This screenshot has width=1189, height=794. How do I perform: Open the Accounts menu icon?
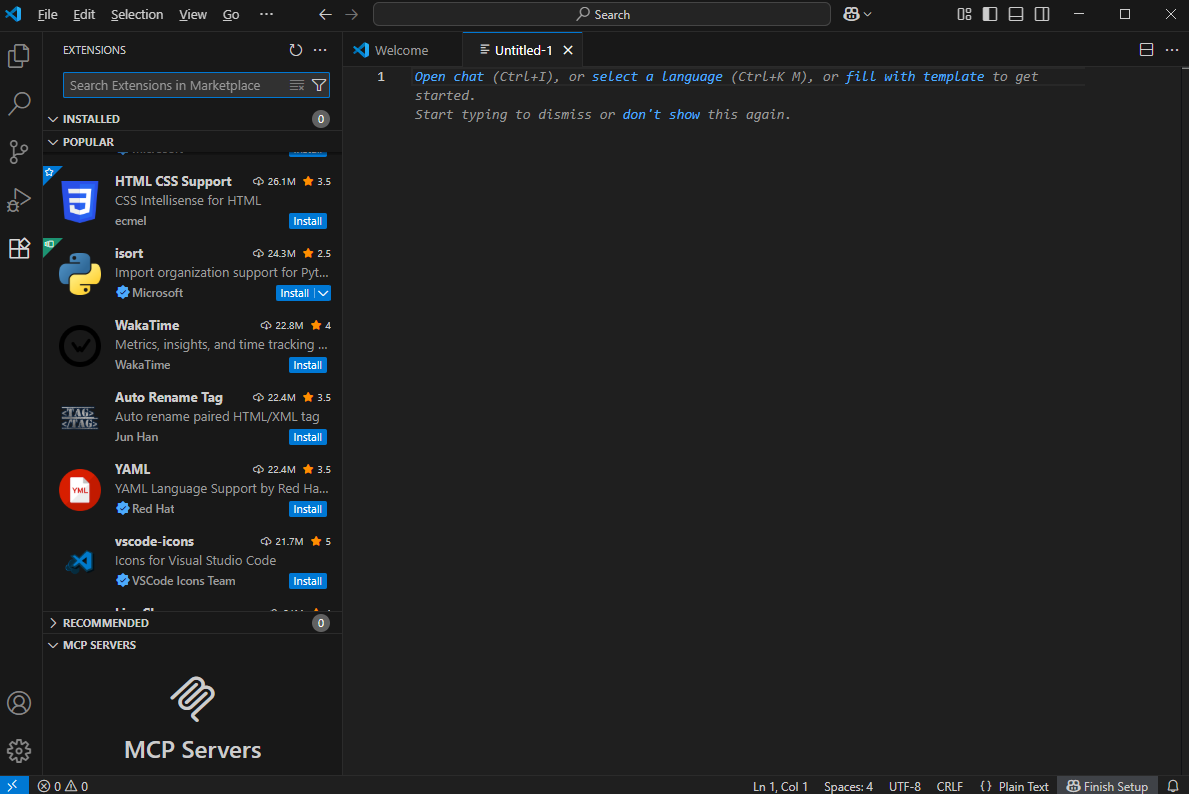[x=19, y=703]
